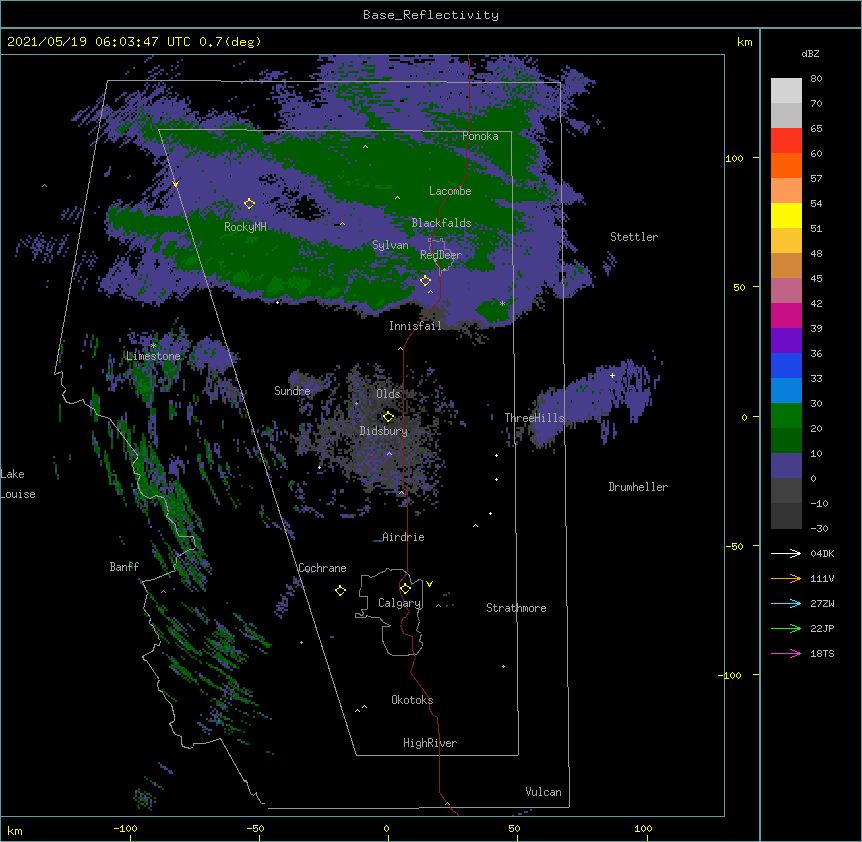Select the yellow diamond marker inside Calgary boundary
The width and height of the screenshot is (862, 842).
tap(405, 589)
